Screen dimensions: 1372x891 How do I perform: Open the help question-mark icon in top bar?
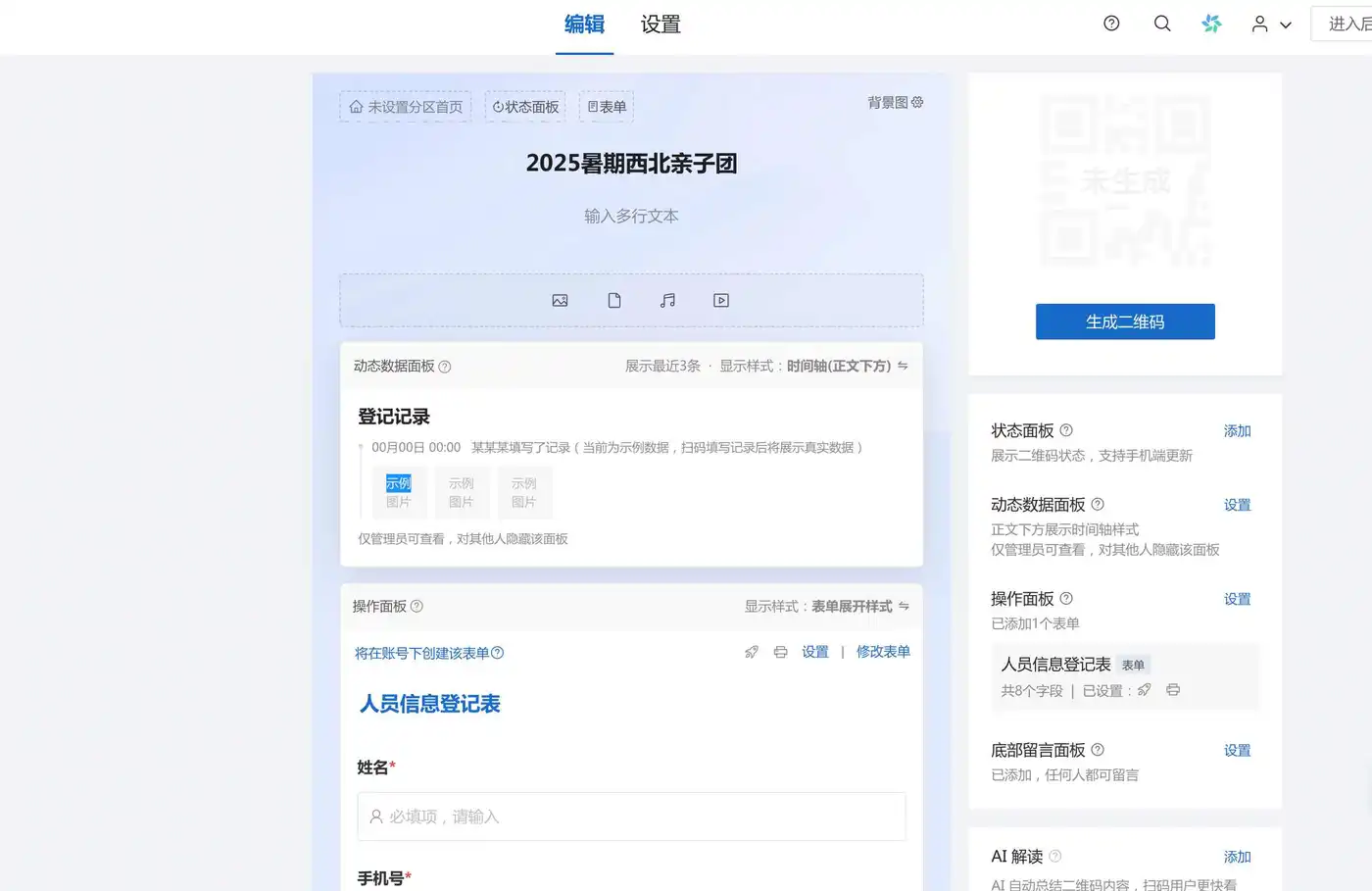click(x=1111, y=24)
